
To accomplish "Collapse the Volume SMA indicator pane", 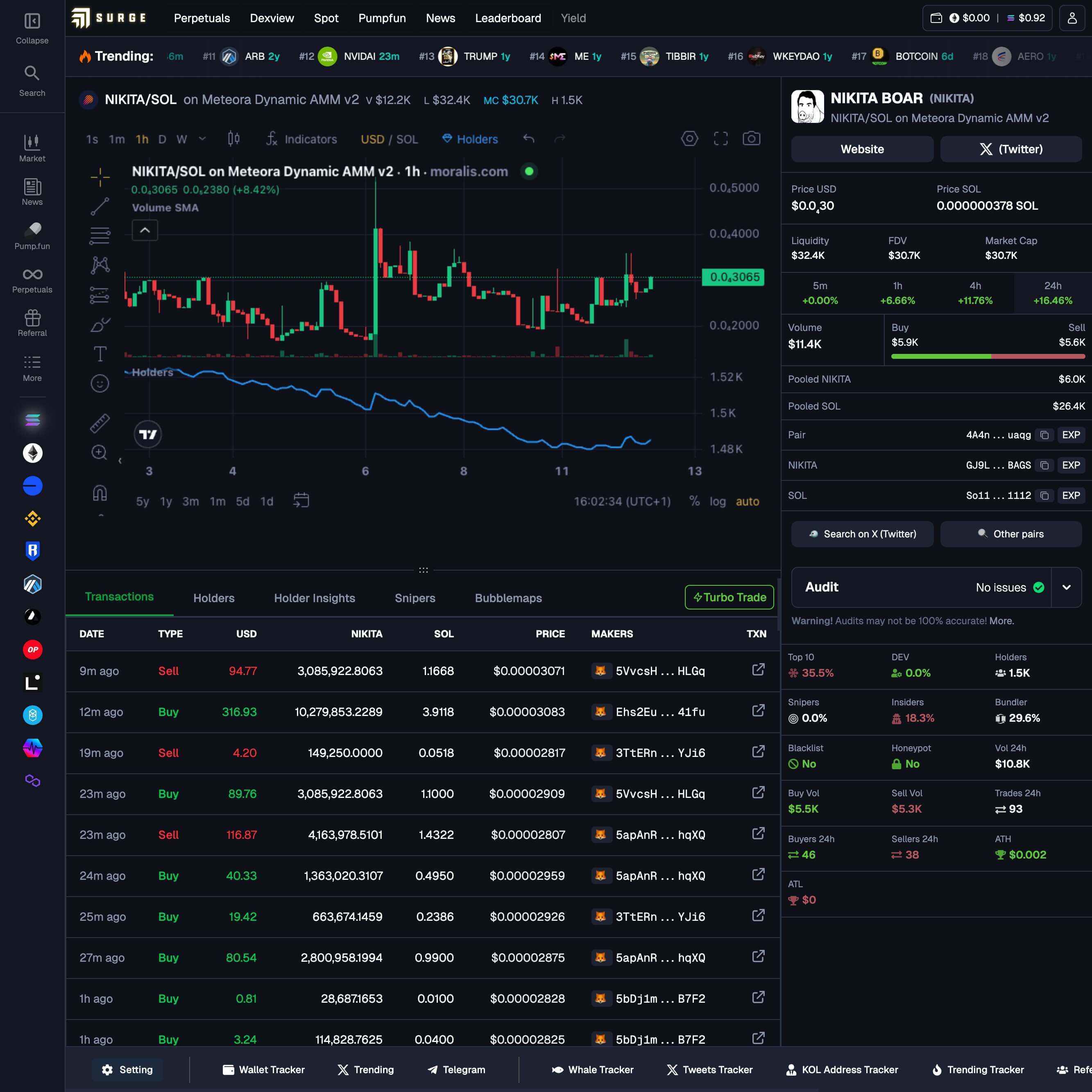I will pyautogui.click(x=145, y=230).
